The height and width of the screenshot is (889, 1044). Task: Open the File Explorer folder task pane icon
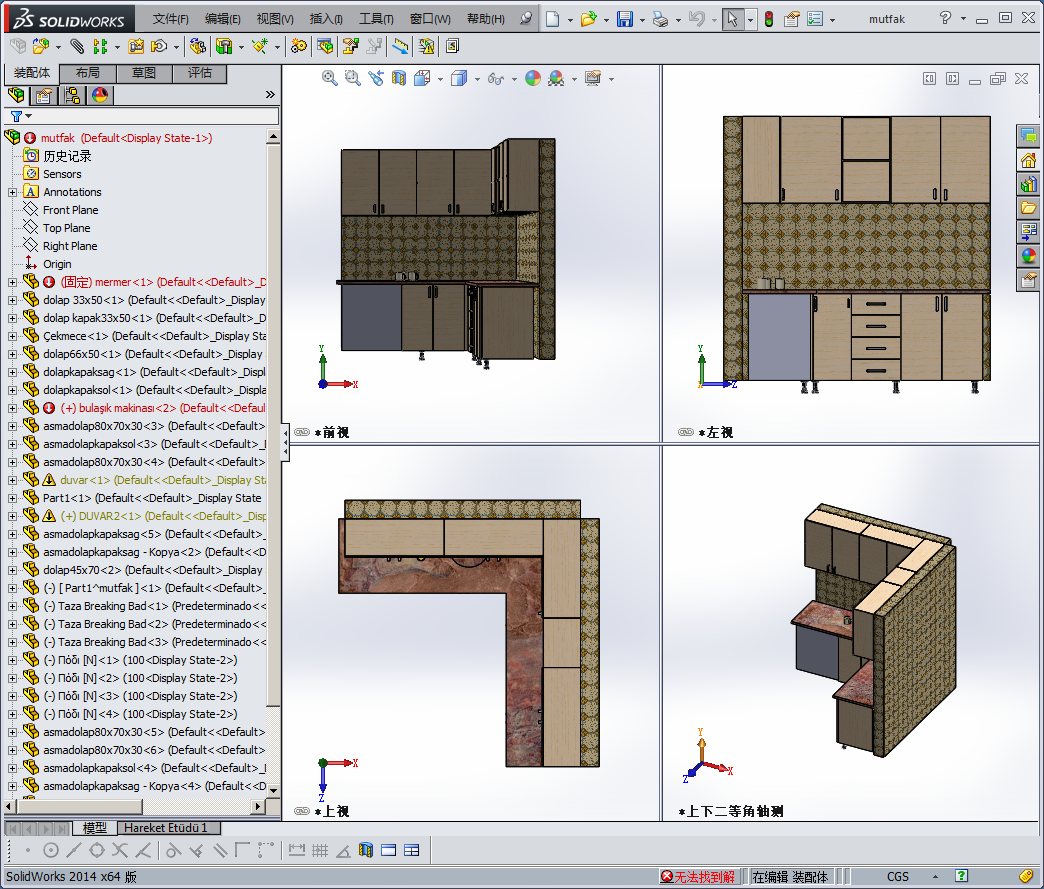(x=1028, y=208)
